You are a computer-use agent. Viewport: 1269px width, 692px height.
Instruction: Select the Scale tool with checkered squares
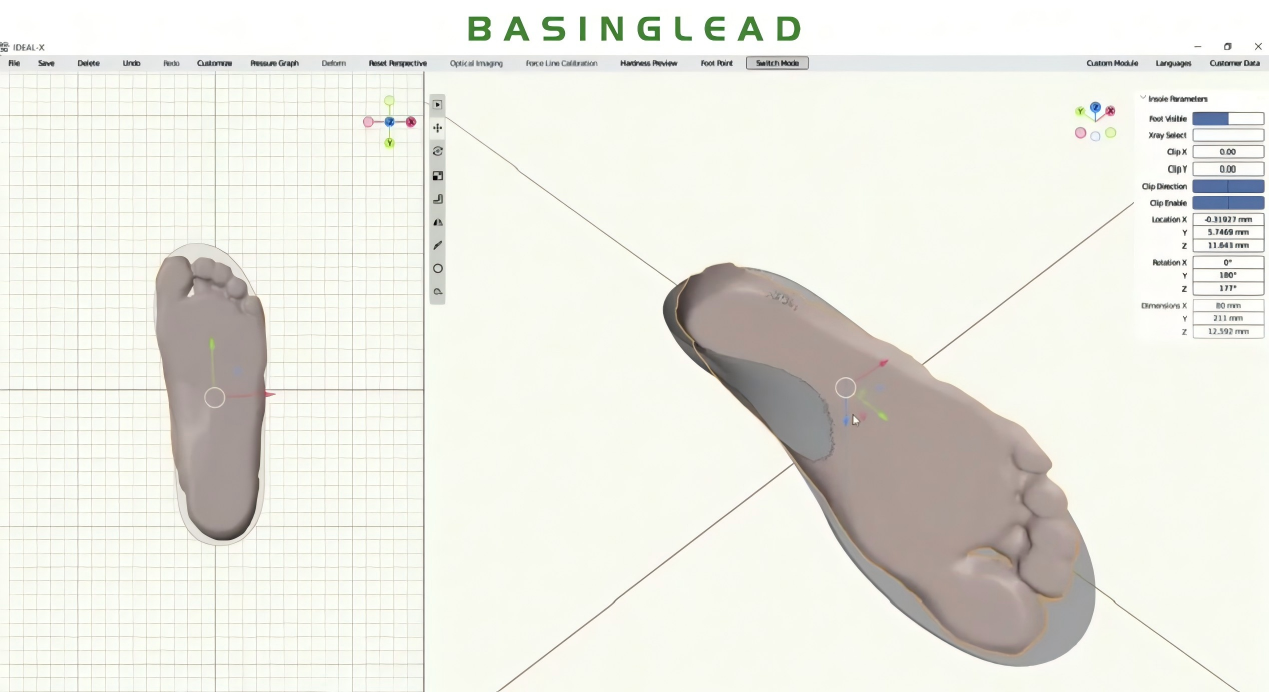(438, 175)
